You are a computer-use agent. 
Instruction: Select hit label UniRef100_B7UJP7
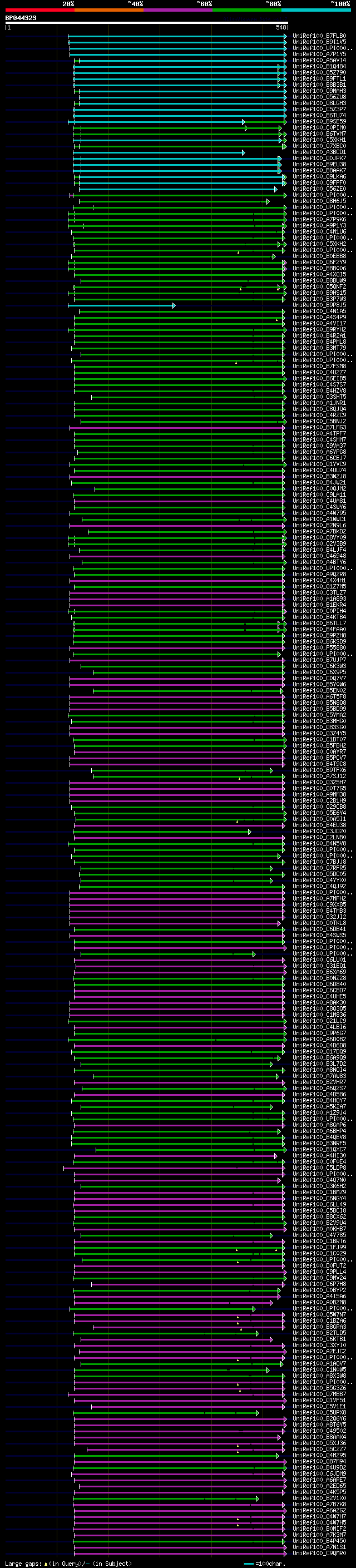(319, 660)
